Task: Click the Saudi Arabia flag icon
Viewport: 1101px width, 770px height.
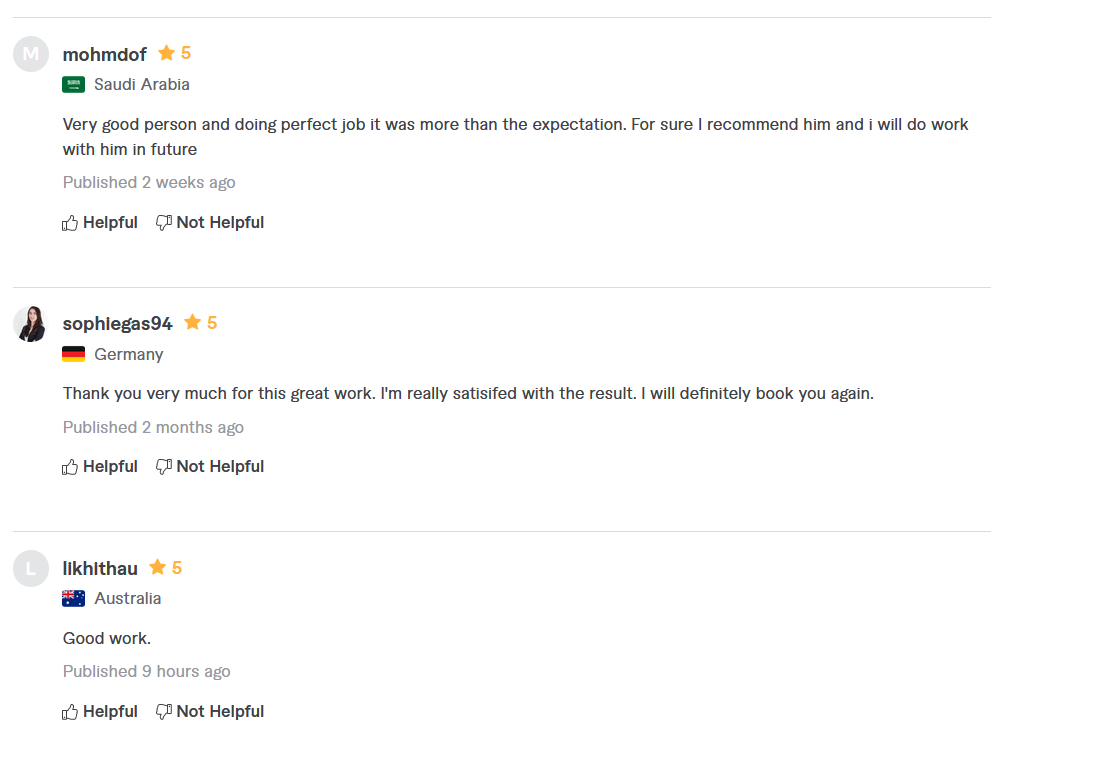Action: point(73,84)
